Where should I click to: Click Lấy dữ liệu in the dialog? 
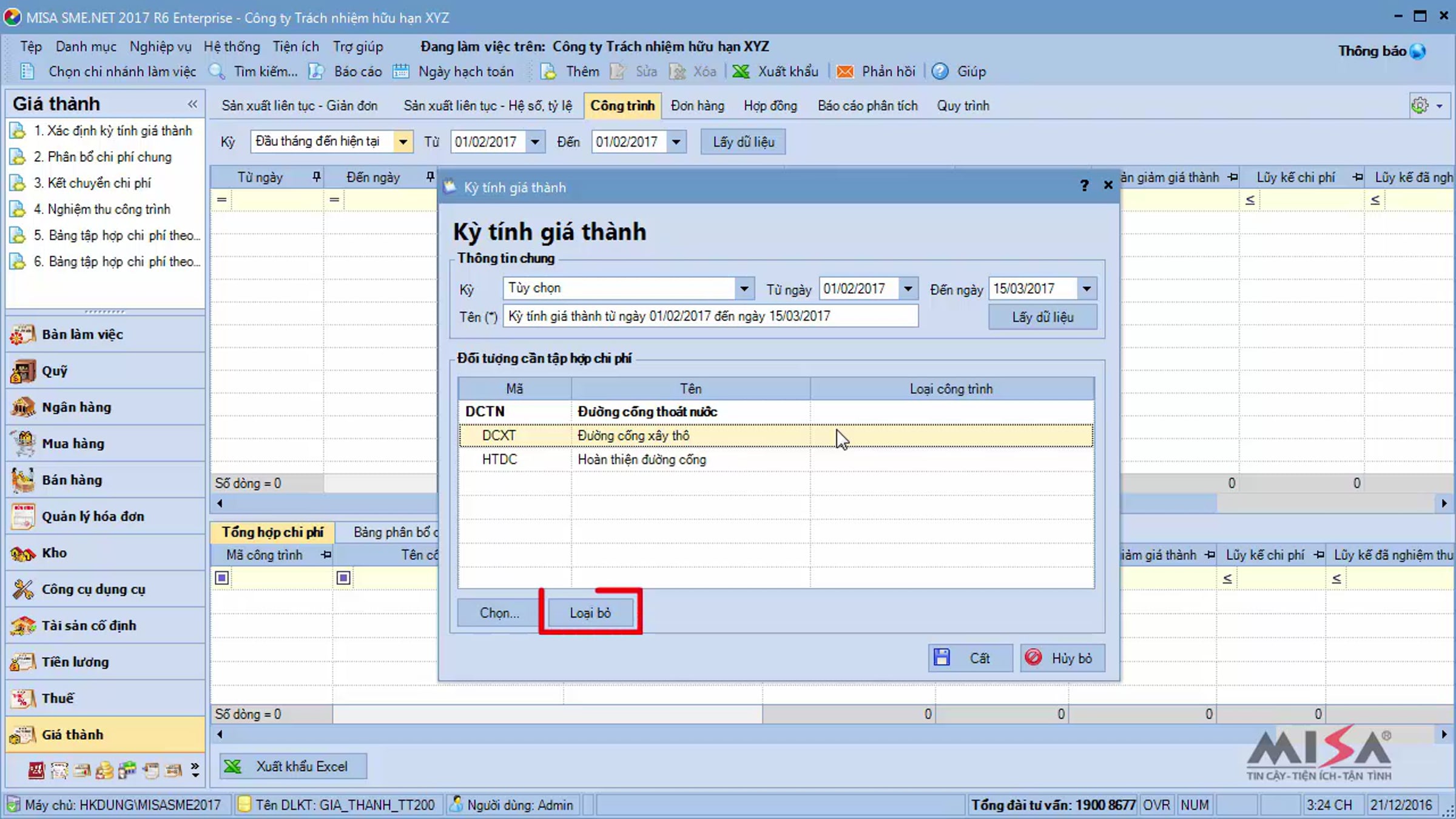1043,317
